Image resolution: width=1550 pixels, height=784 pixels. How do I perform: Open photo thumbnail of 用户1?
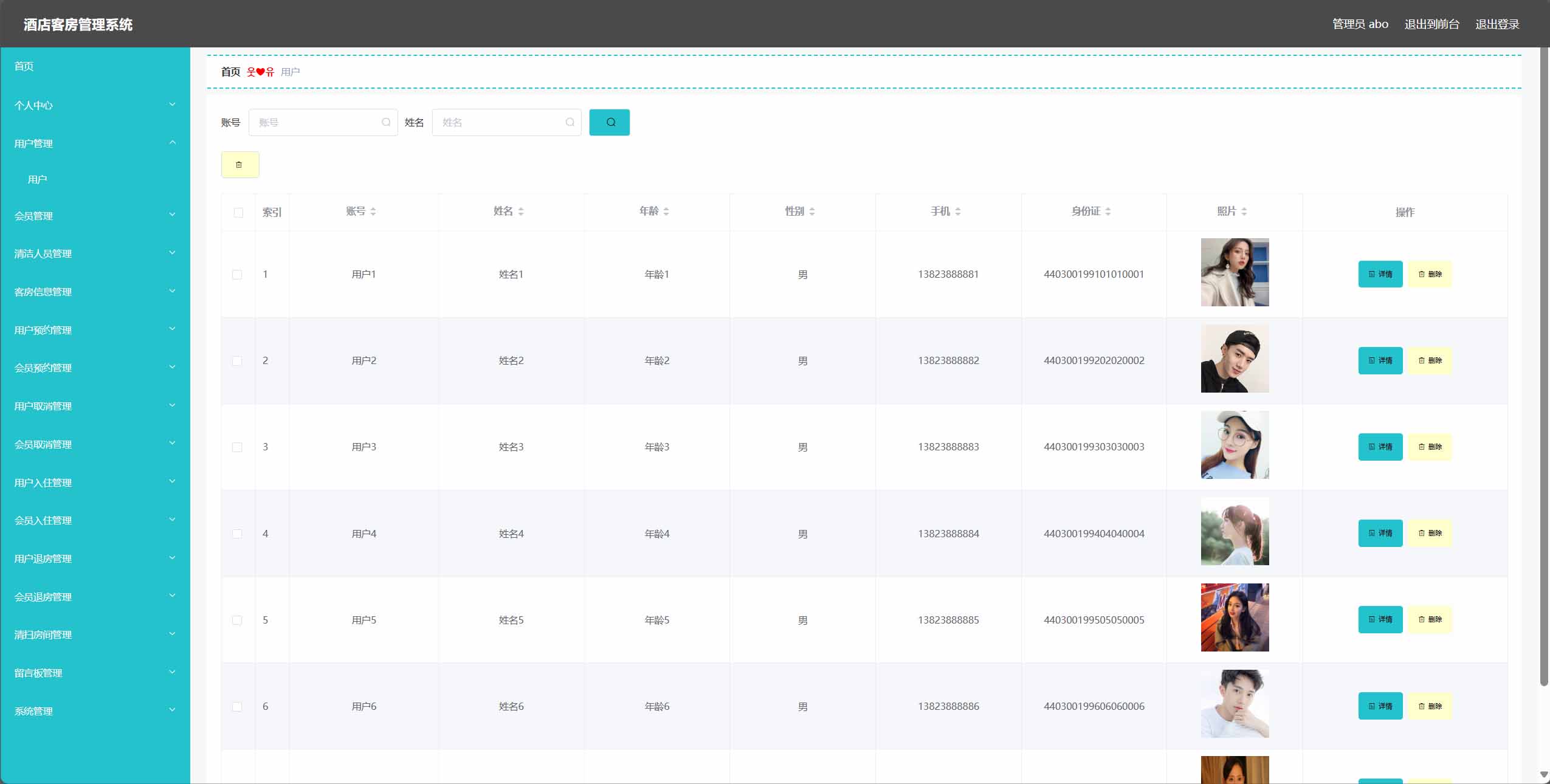1235,272
